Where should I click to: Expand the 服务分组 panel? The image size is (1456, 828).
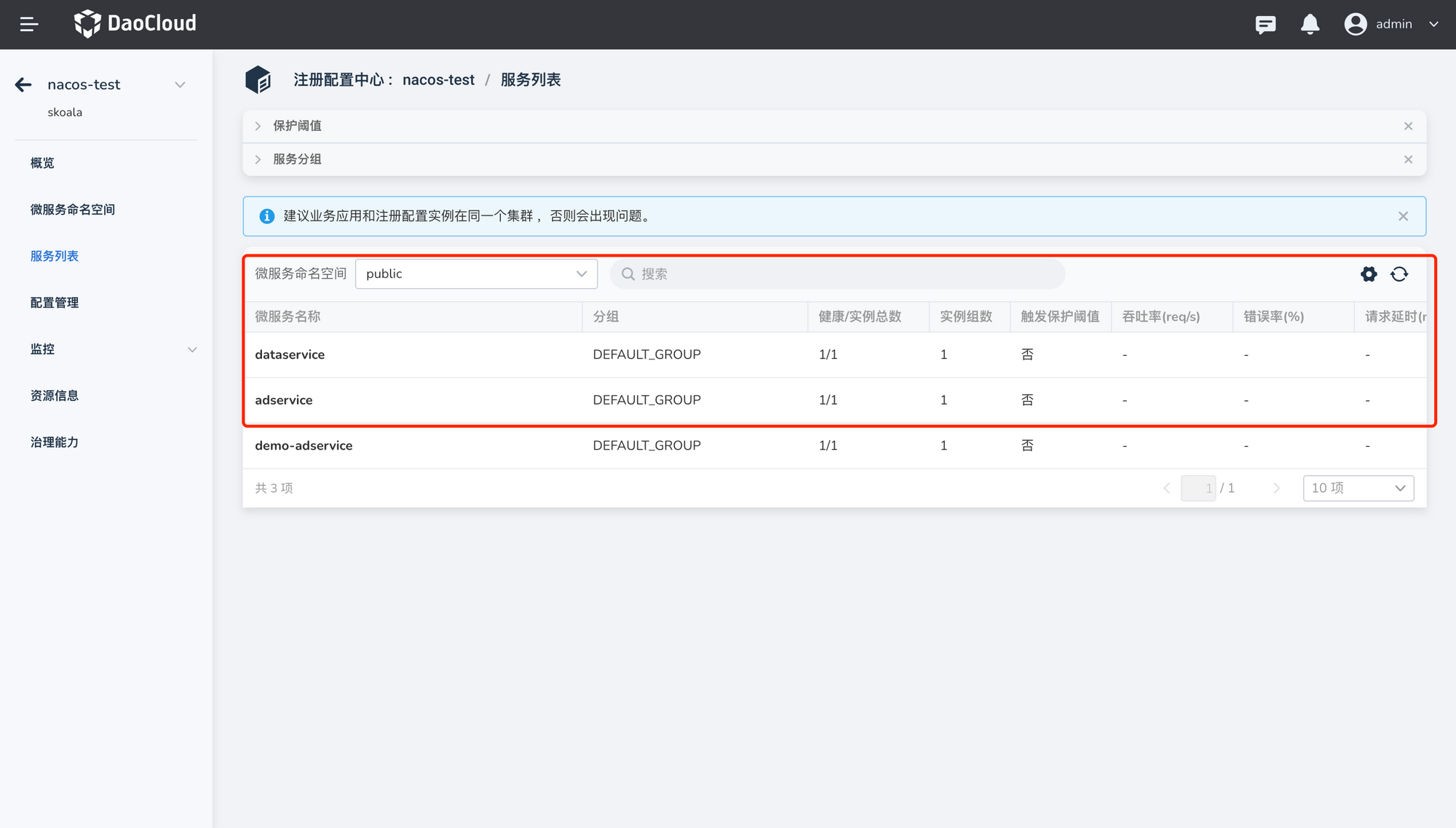258,159
